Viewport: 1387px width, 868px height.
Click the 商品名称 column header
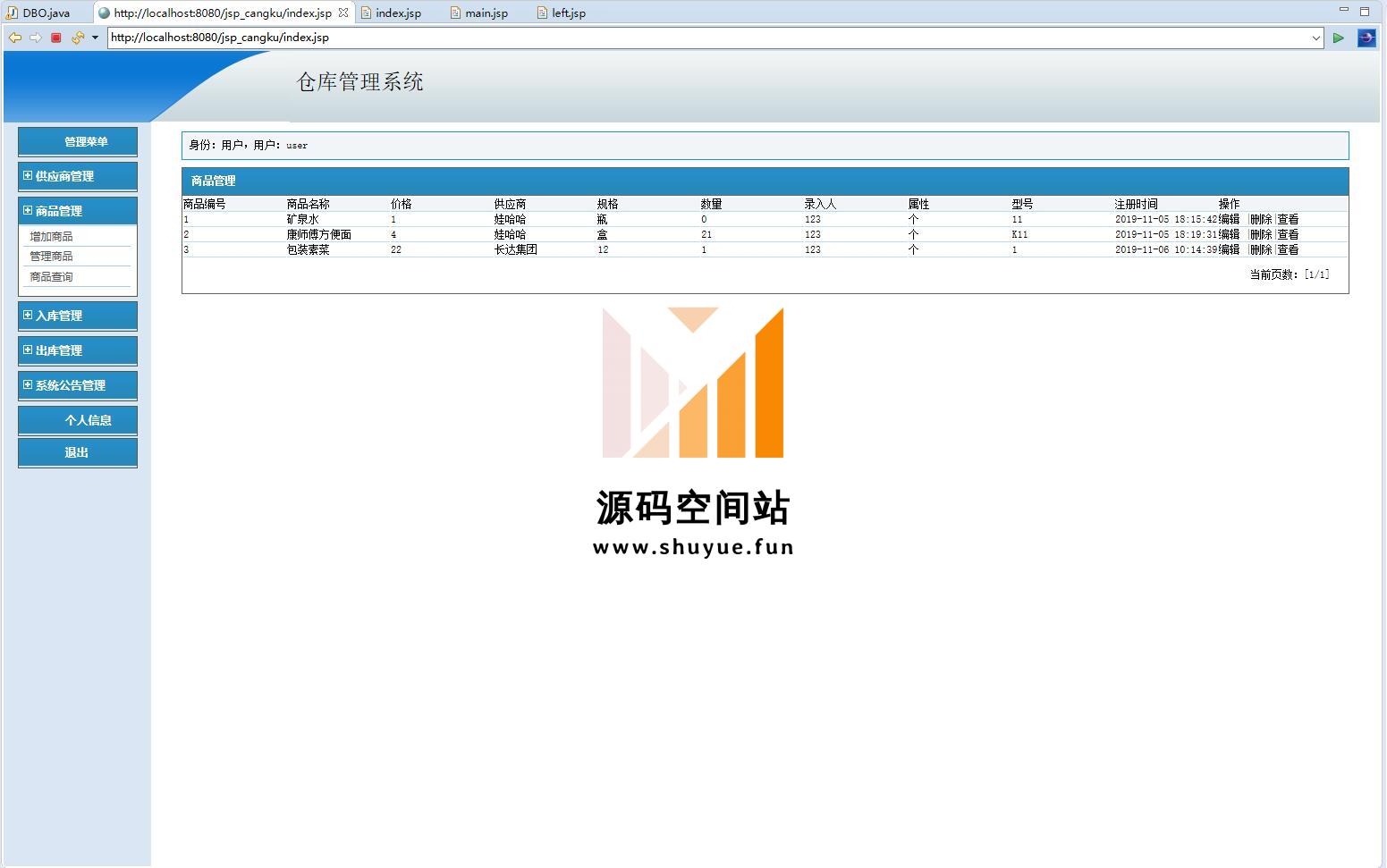pyautogui.click(x=309, y=204)
